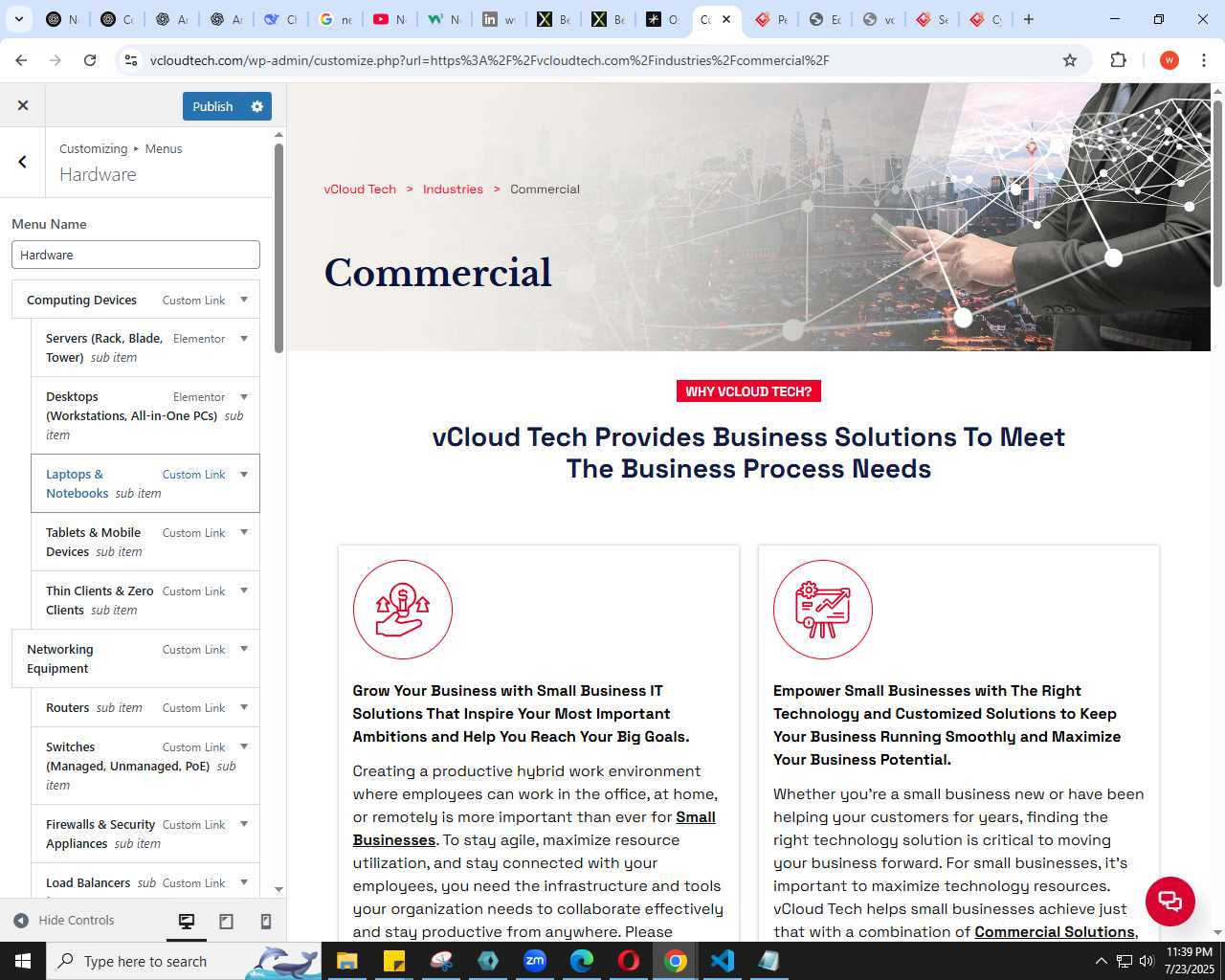Open Sticky Notes from the taskbar
This screenshot has width=1225, height=980.
pyautogui.click(x=393, y=961)
